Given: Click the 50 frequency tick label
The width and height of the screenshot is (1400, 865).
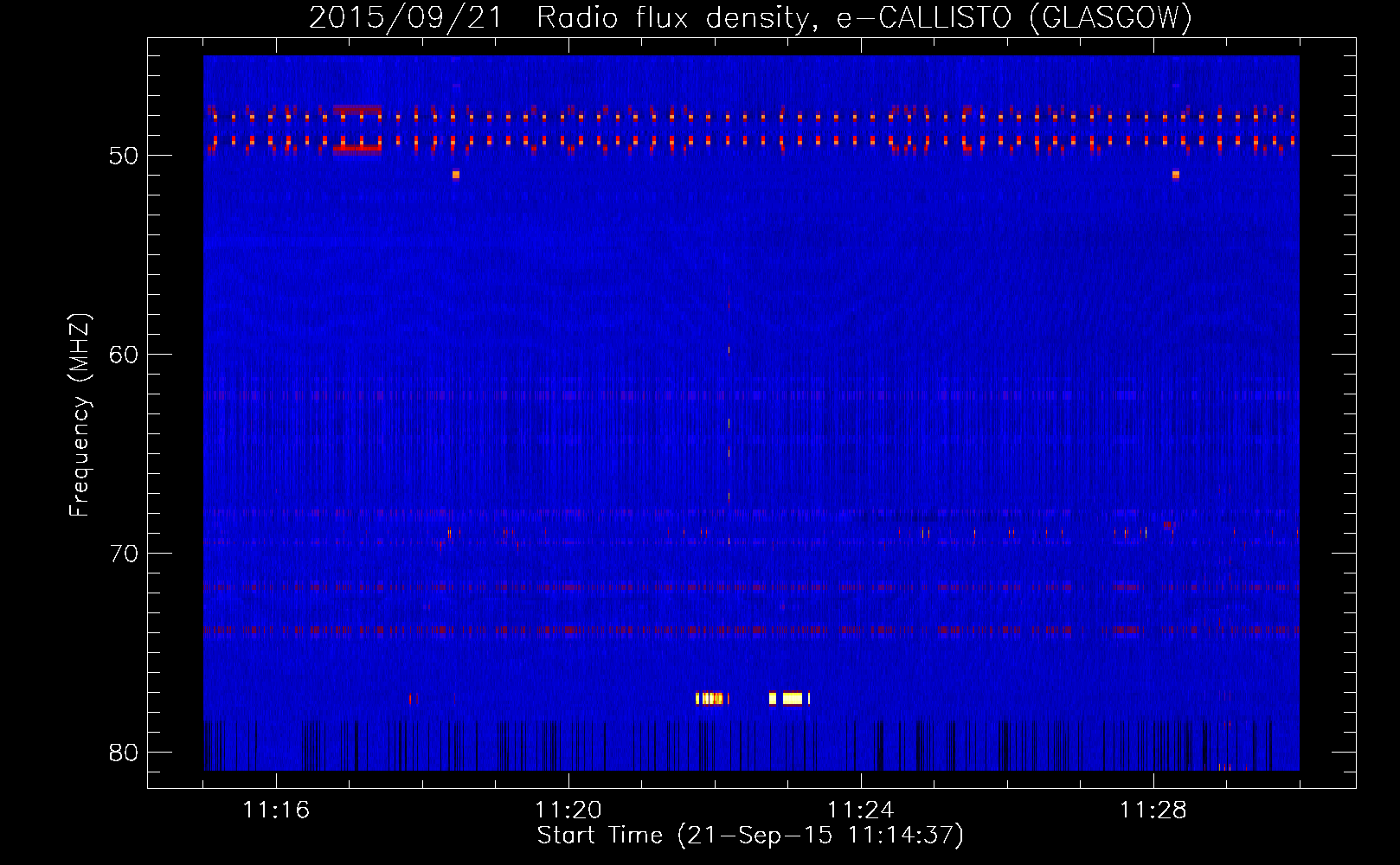Looking at the screenshot, I should pos(124,156).
